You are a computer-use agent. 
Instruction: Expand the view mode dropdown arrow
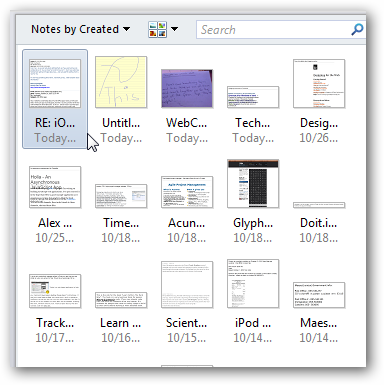(174, 29)
